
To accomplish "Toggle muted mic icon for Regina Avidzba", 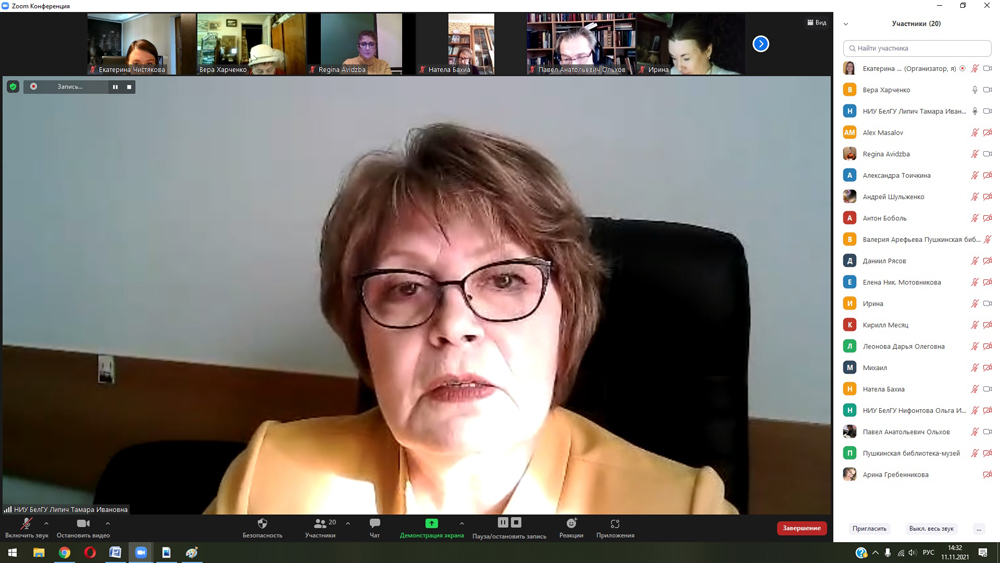I will [974, 154].
